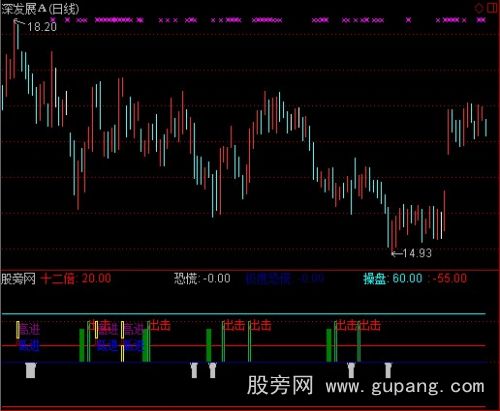Click the 股旁网 indicator name label
This screenshot has width=500, height=411.
(x=18, y=279)
